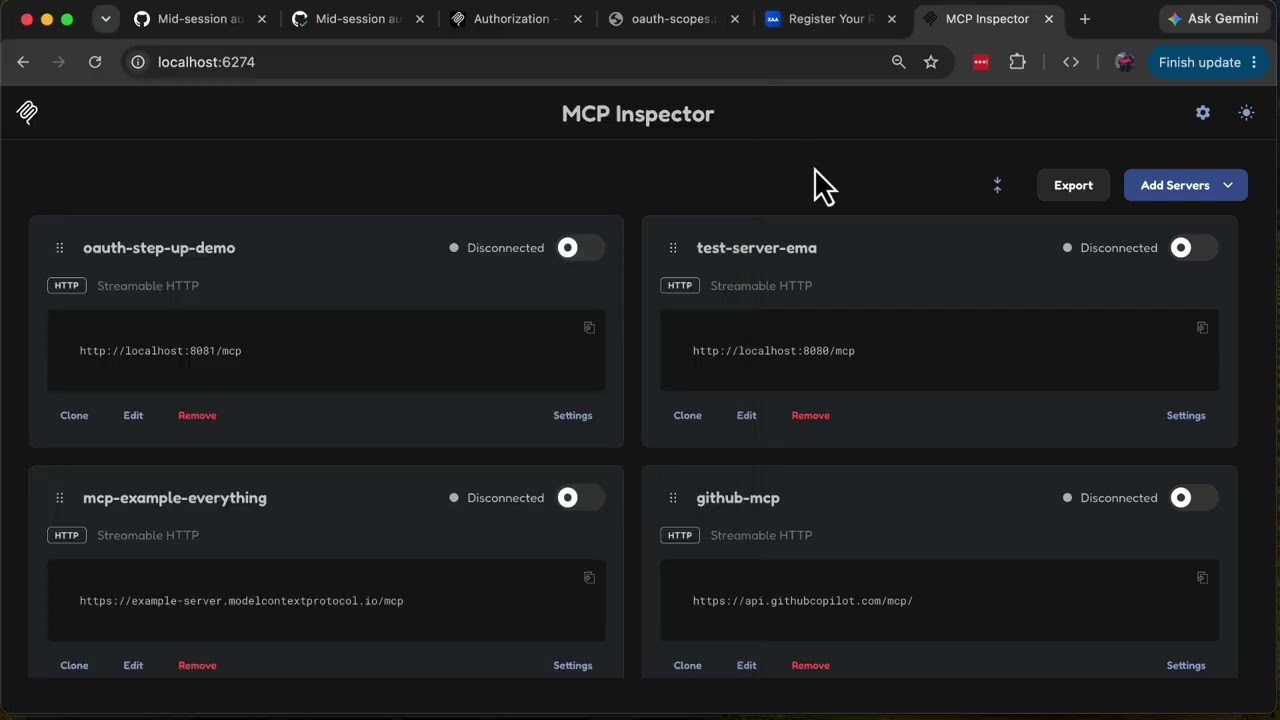
Task: Open the devtools code brackets icon
Action: click(1071, 62)
